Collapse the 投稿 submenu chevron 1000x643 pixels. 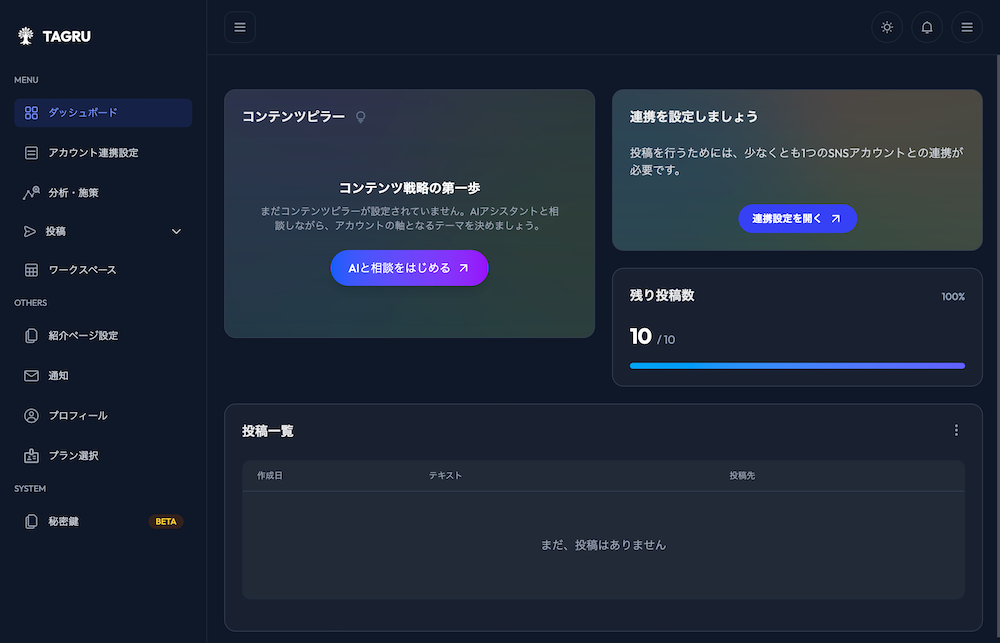176,231
